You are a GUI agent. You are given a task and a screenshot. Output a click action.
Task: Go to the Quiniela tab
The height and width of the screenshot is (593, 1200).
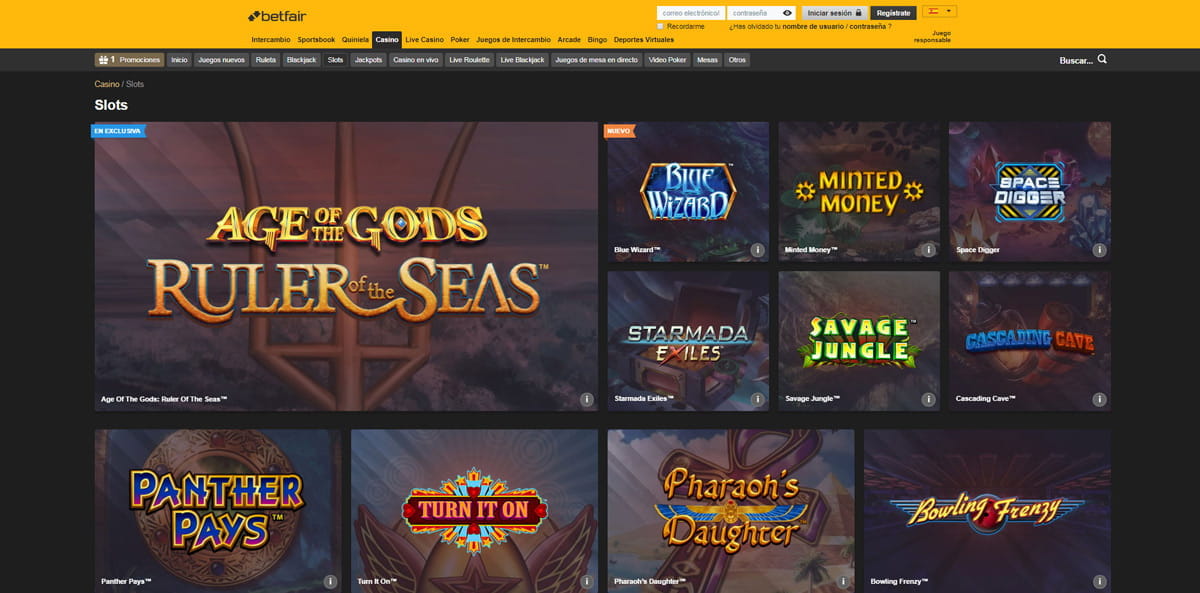pyautogui.click(x=355, y=40)
